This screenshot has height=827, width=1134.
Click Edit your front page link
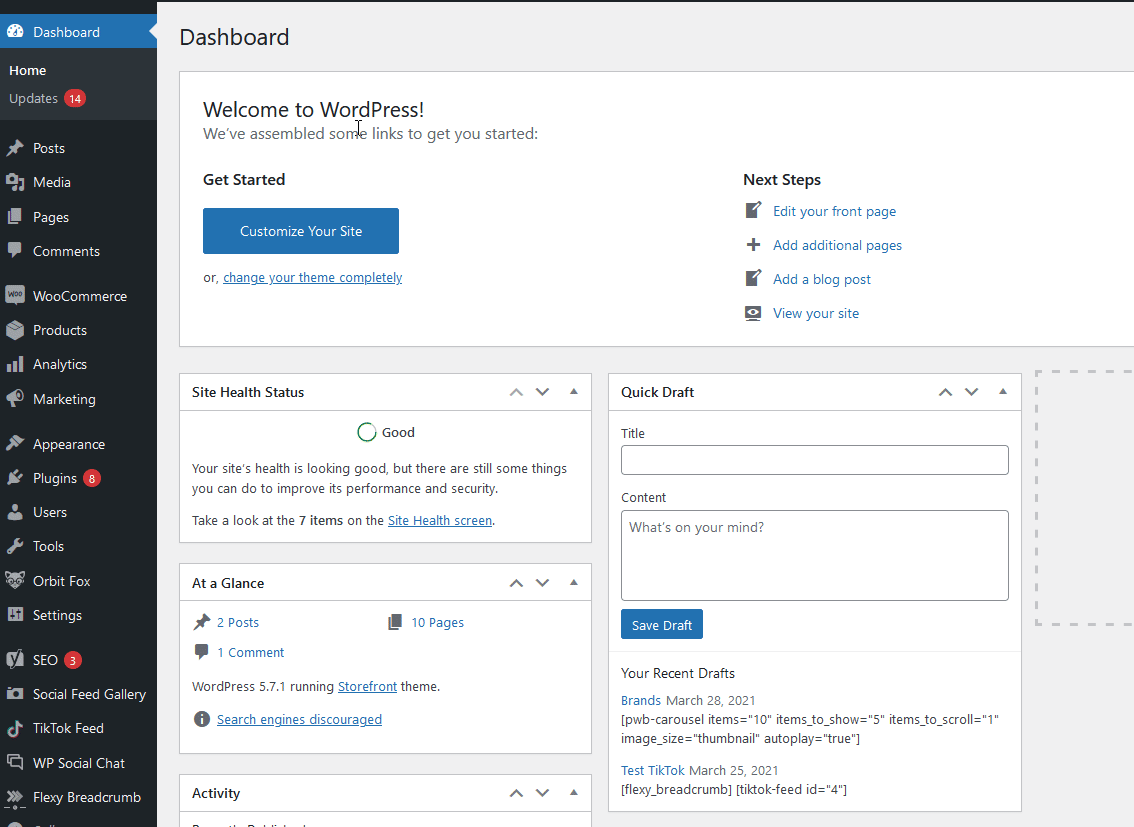tap(835, 211)
